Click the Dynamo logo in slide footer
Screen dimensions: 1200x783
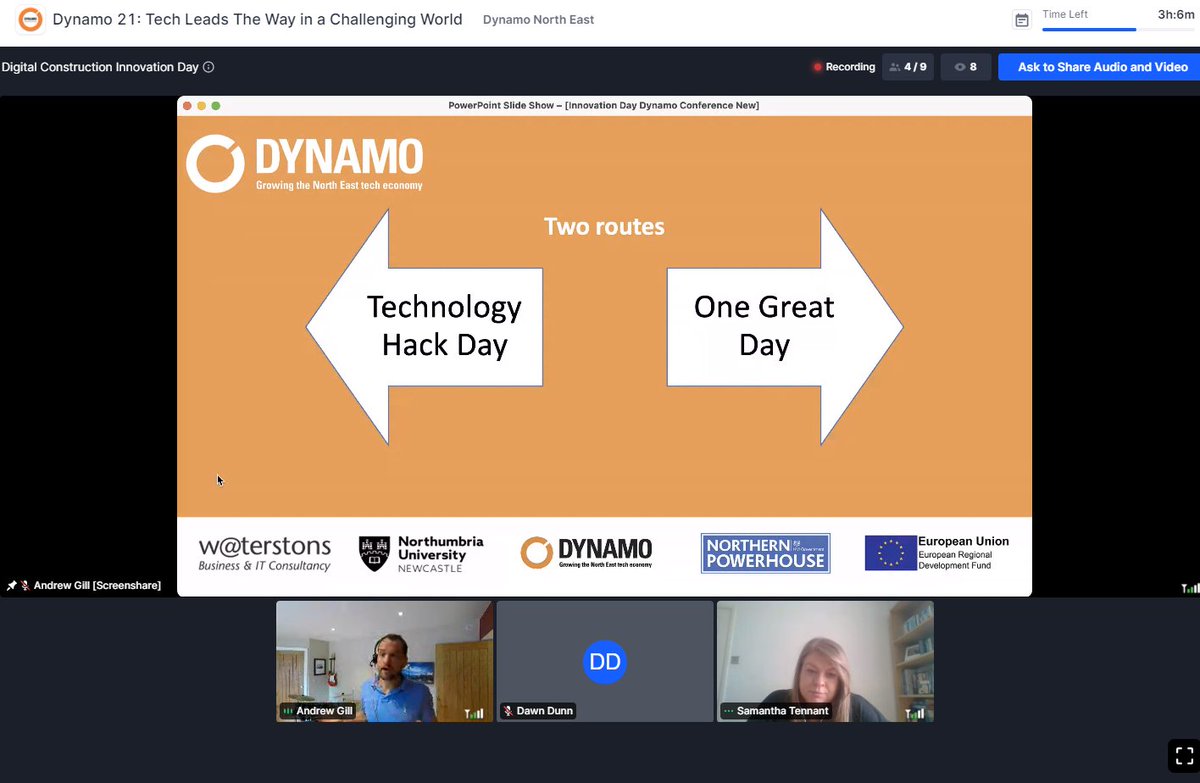[586, 553]
